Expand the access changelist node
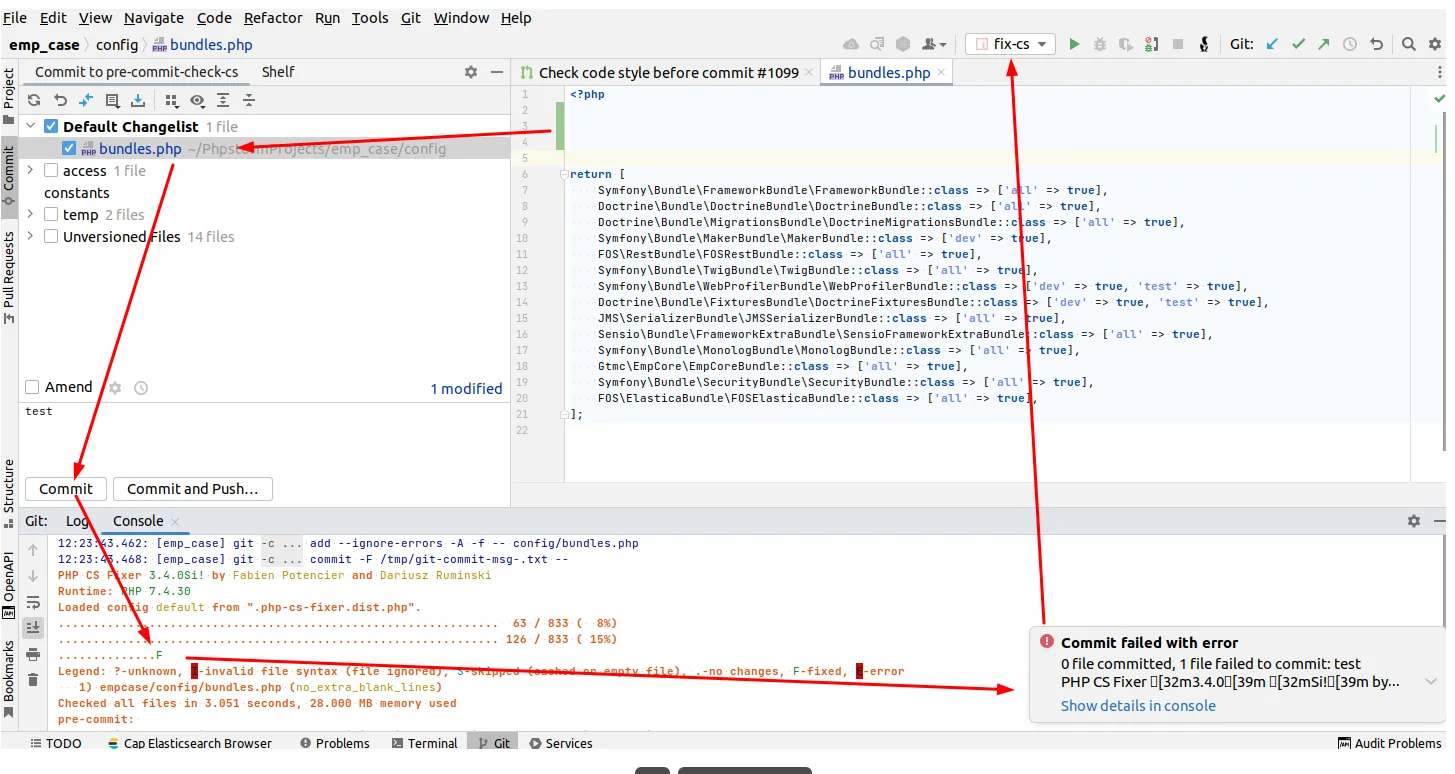 [31, 171]
